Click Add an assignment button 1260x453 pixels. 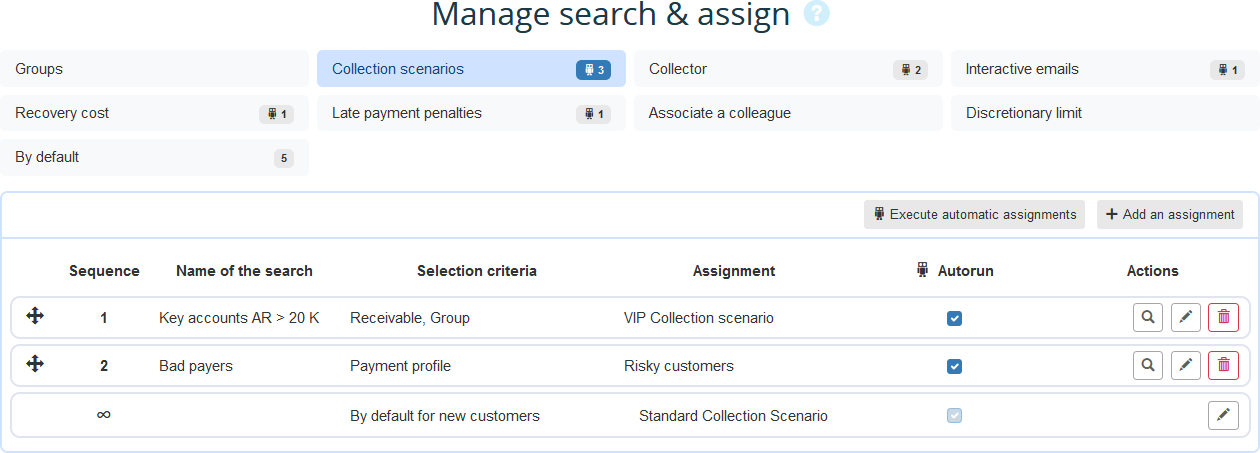pos(1170,214)
